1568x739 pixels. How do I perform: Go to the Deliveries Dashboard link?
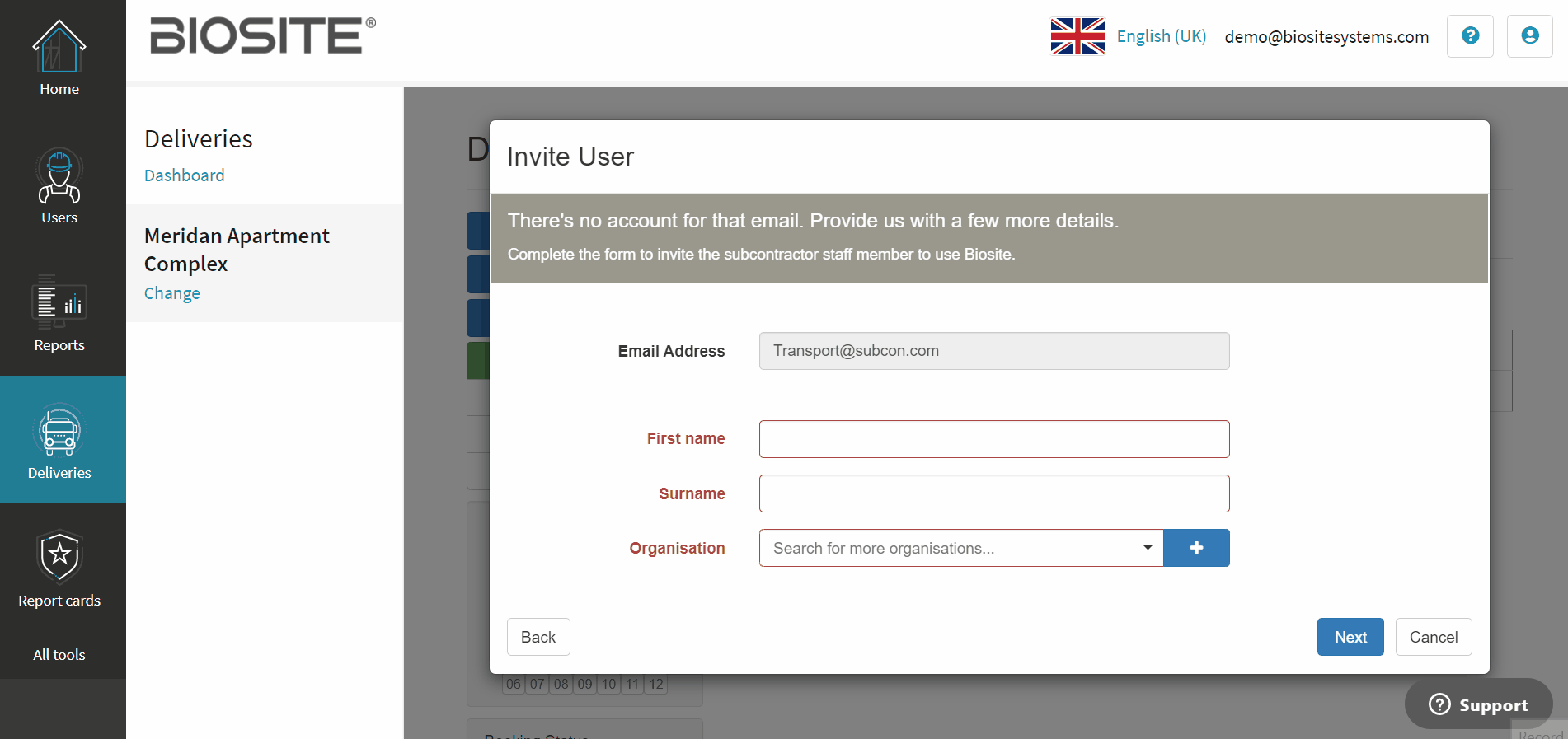point(185,175)
